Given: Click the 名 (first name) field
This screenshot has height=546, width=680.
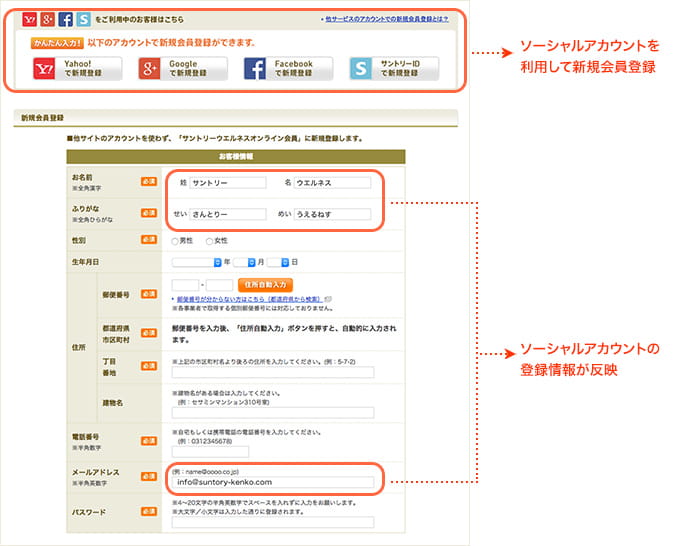Looking at the screenshot, I should [332, 183].
